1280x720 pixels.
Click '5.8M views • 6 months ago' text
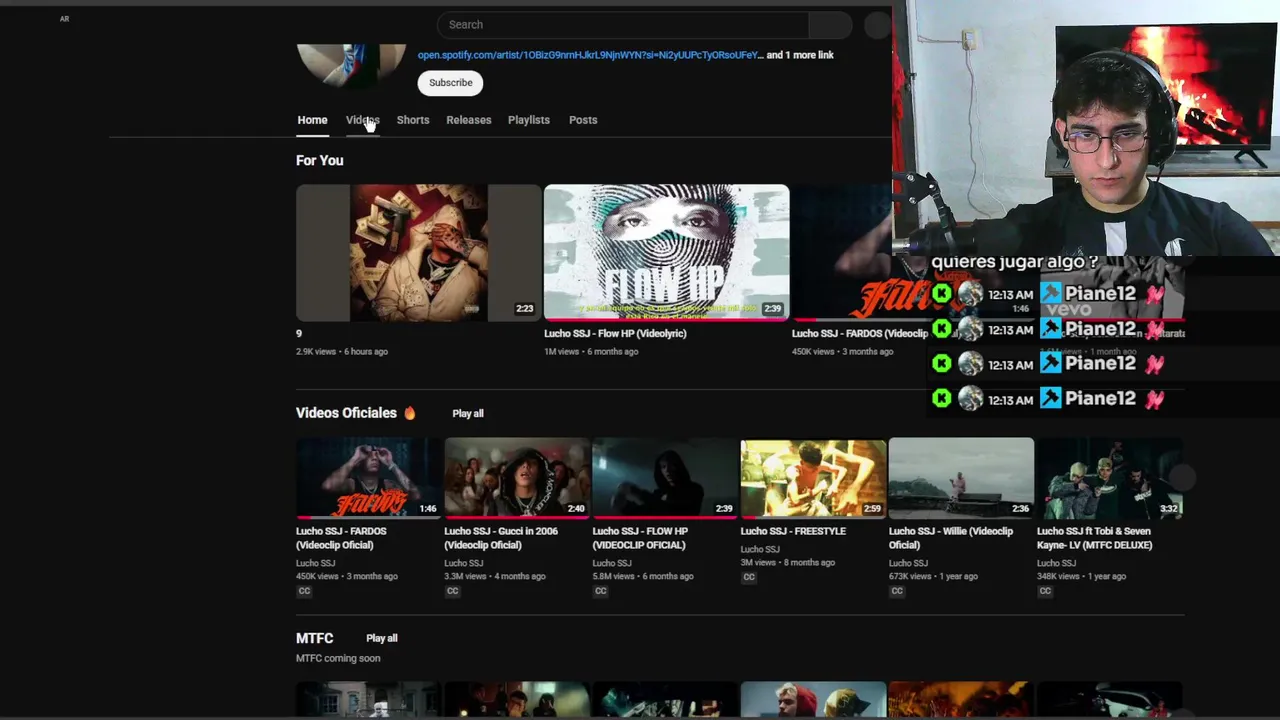coord(643,577)
